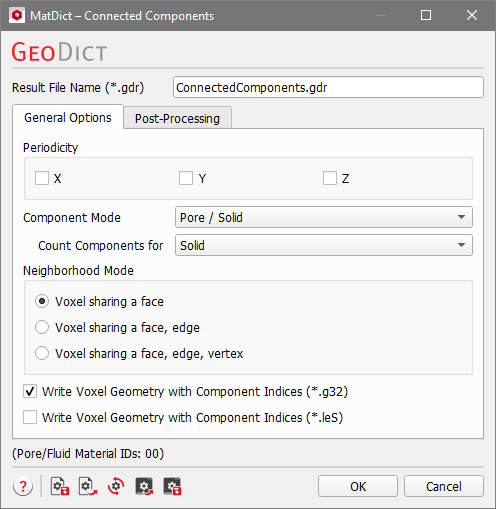Click the 'Component Mode' label

pyautogui.click(x=72, y=218)
